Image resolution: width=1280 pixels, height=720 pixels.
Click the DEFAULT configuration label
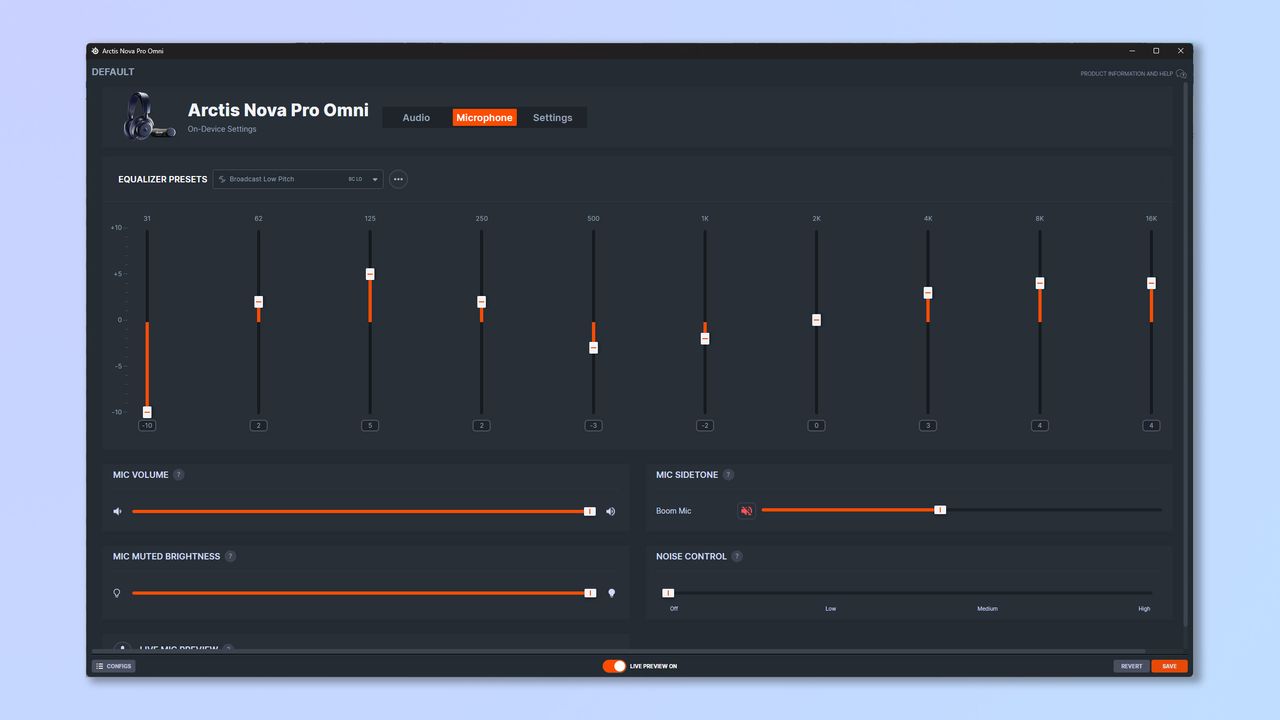point(113,72)
